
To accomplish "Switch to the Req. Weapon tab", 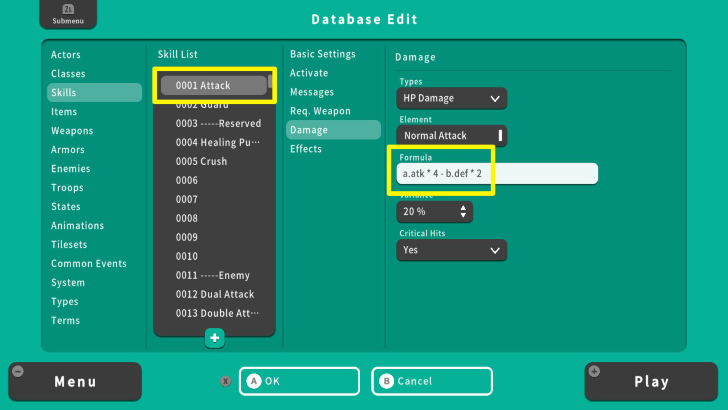I will tap(320, 111).
